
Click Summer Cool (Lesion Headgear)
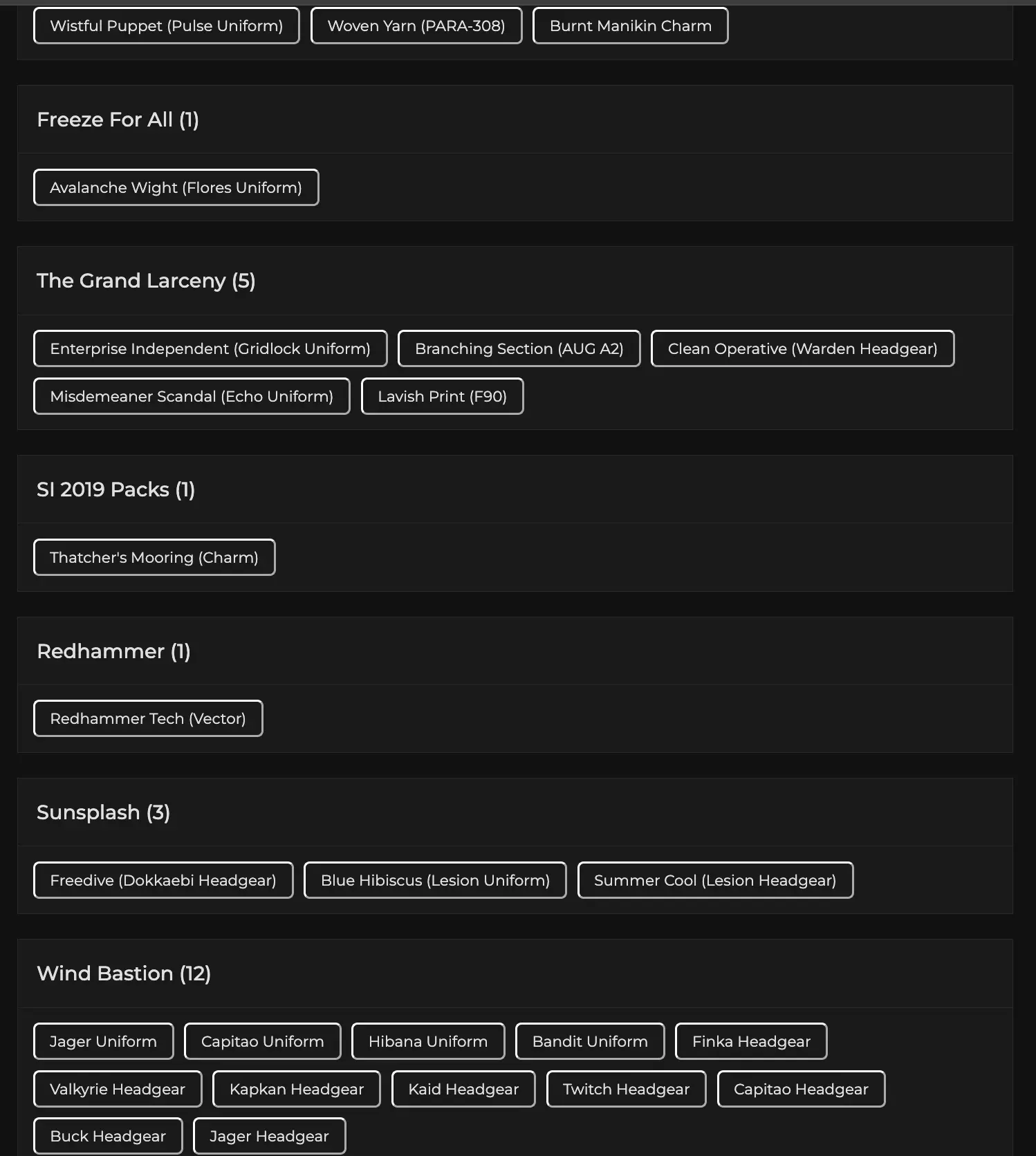(715, 881)
